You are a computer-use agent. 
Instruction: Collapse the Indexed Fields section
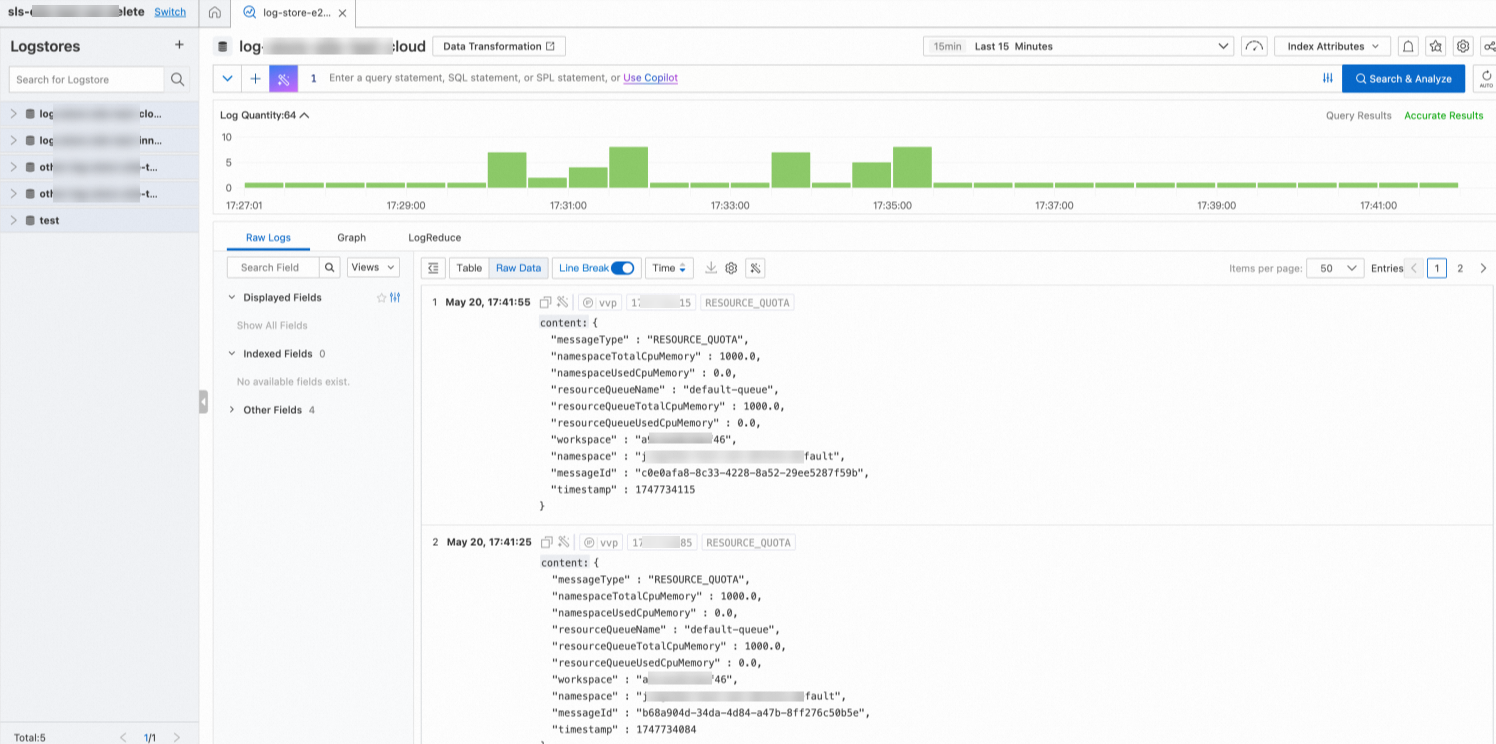coord(232,353)
